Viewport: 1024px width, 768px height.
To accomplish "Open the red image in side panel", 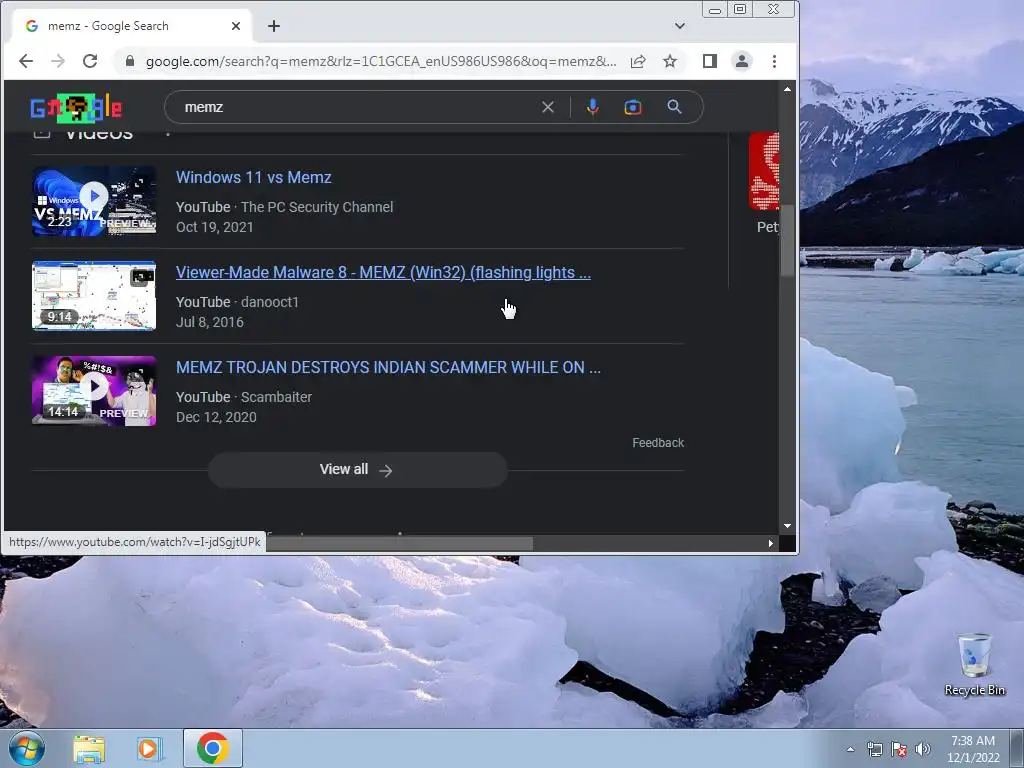I will pos(764,171).
